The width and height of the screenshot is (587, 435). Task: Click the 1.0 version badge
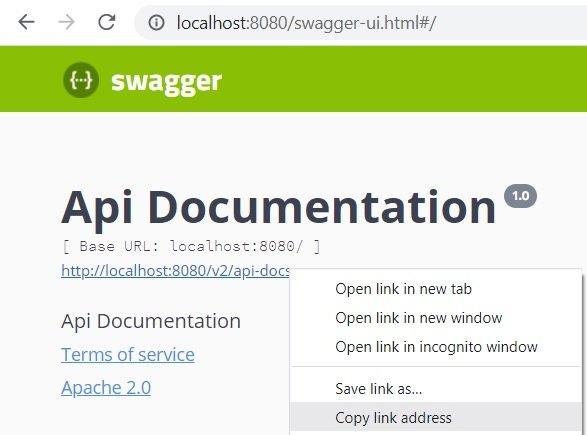[x=520, y=196]
